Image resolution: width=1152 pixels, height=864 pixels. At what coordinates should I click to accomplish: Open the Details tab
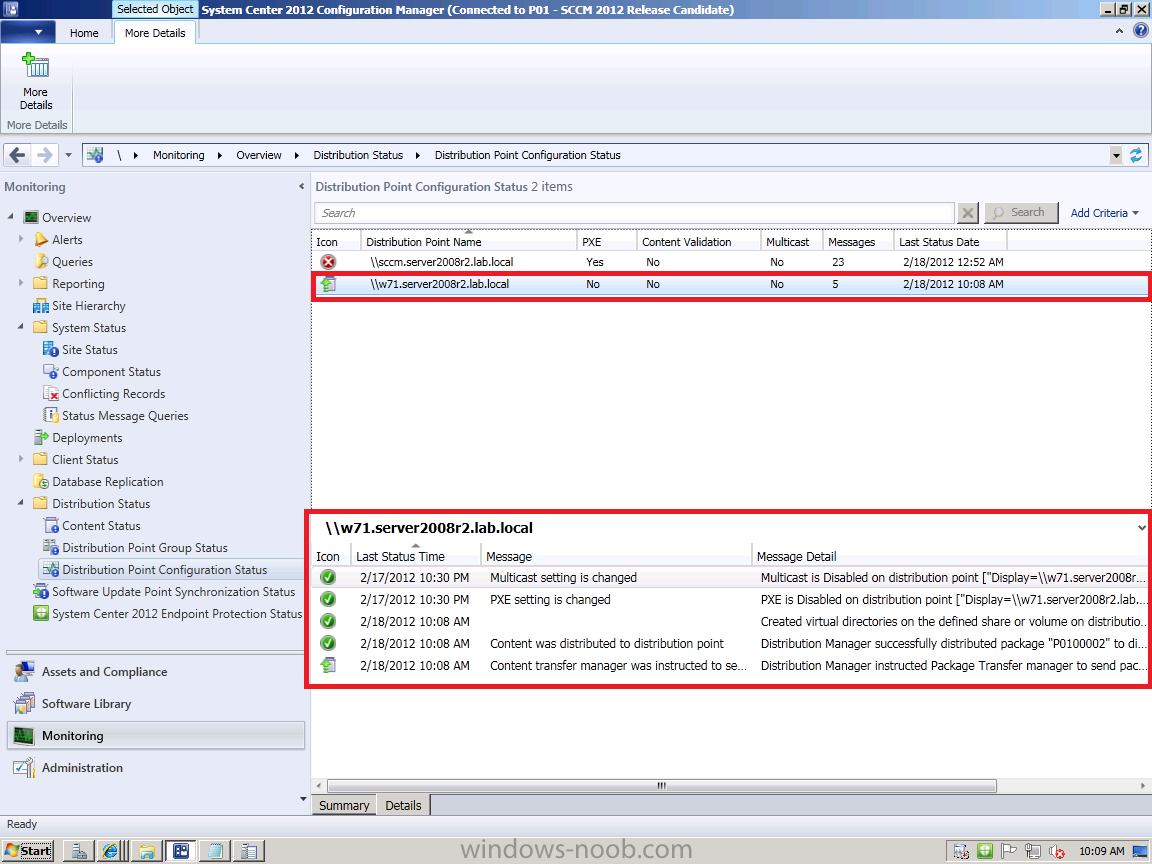(403, 805)
